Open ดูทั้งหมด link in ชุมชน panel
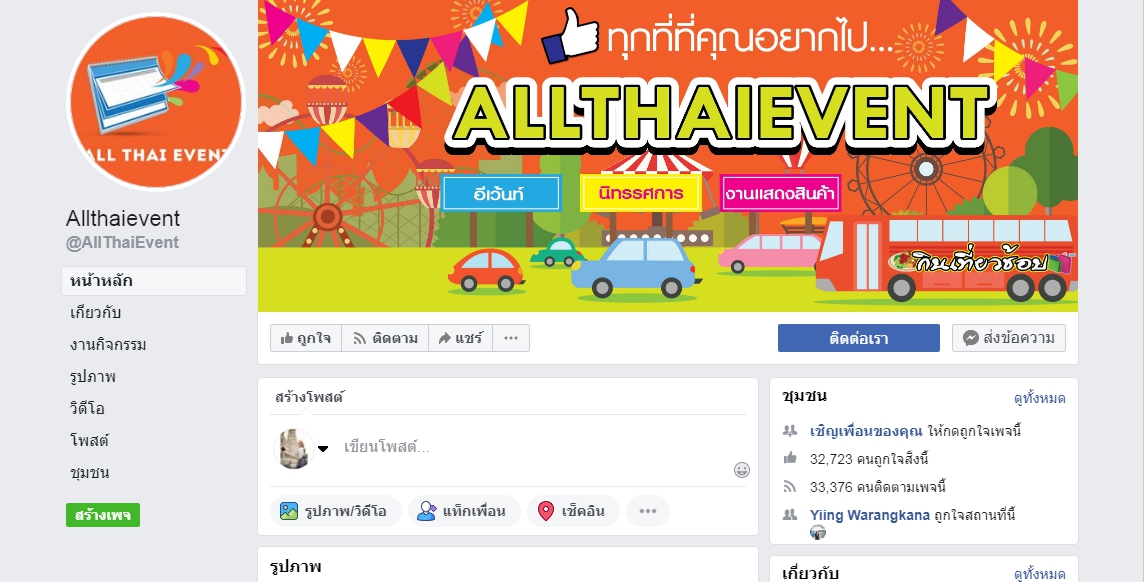 click(x=1039, y=398)
